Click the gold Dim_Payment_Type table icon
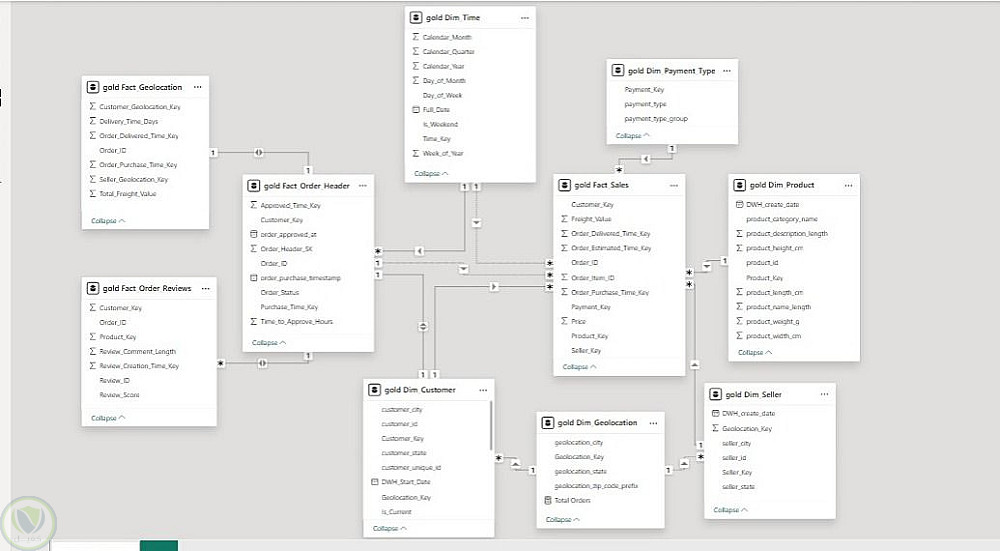The width and height of the screenshot is (1000, 551). point(618,71)
